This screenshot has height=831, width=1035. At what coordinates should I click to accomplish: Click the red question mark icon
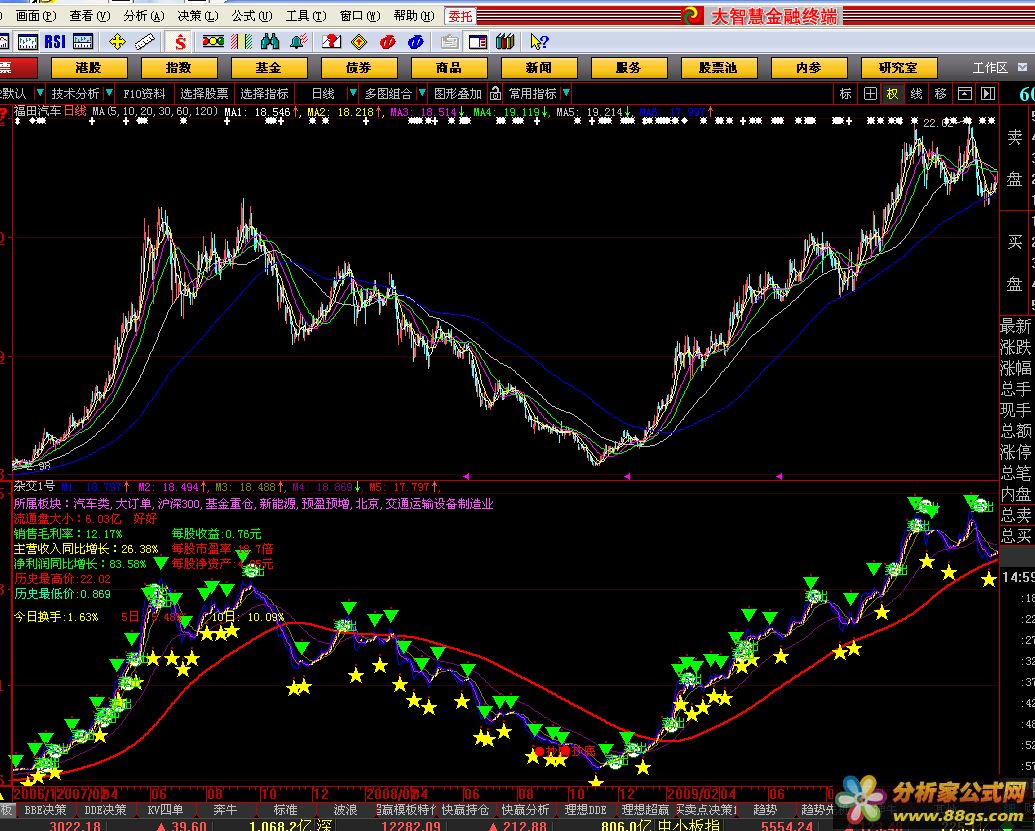(x=331, y=42)
